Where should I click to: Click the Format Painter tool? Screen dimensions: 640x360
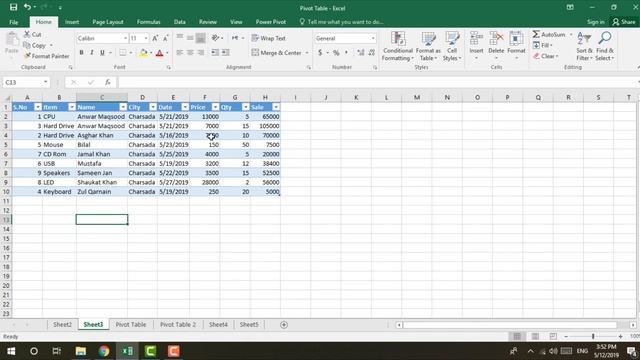click(47, 56)
